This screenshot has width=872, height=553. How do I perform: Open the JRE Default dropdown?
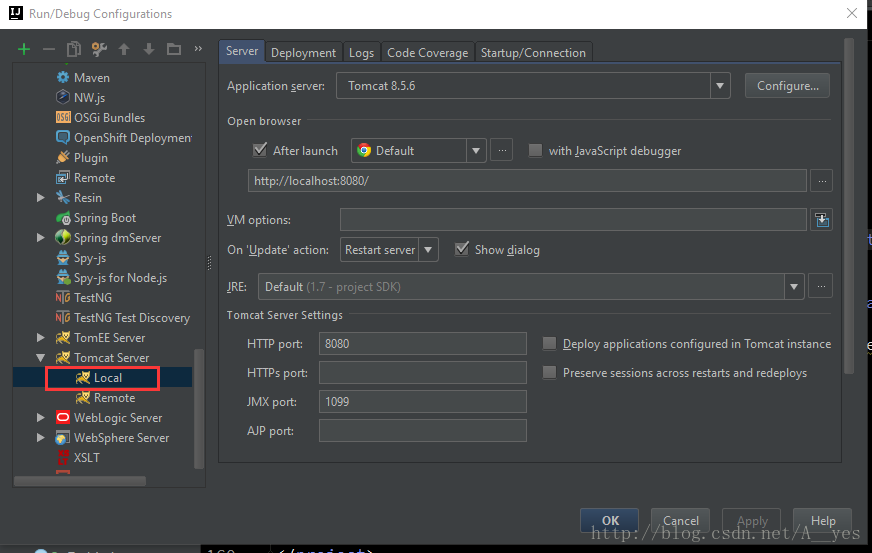(x=794, y=287)
